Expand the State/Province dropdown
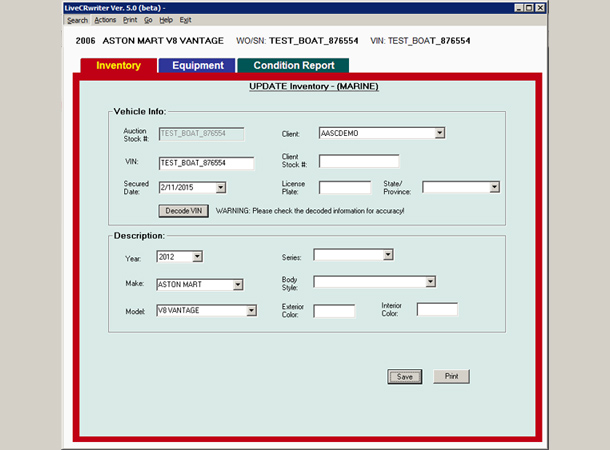610x450 pixels. [494, 187]
